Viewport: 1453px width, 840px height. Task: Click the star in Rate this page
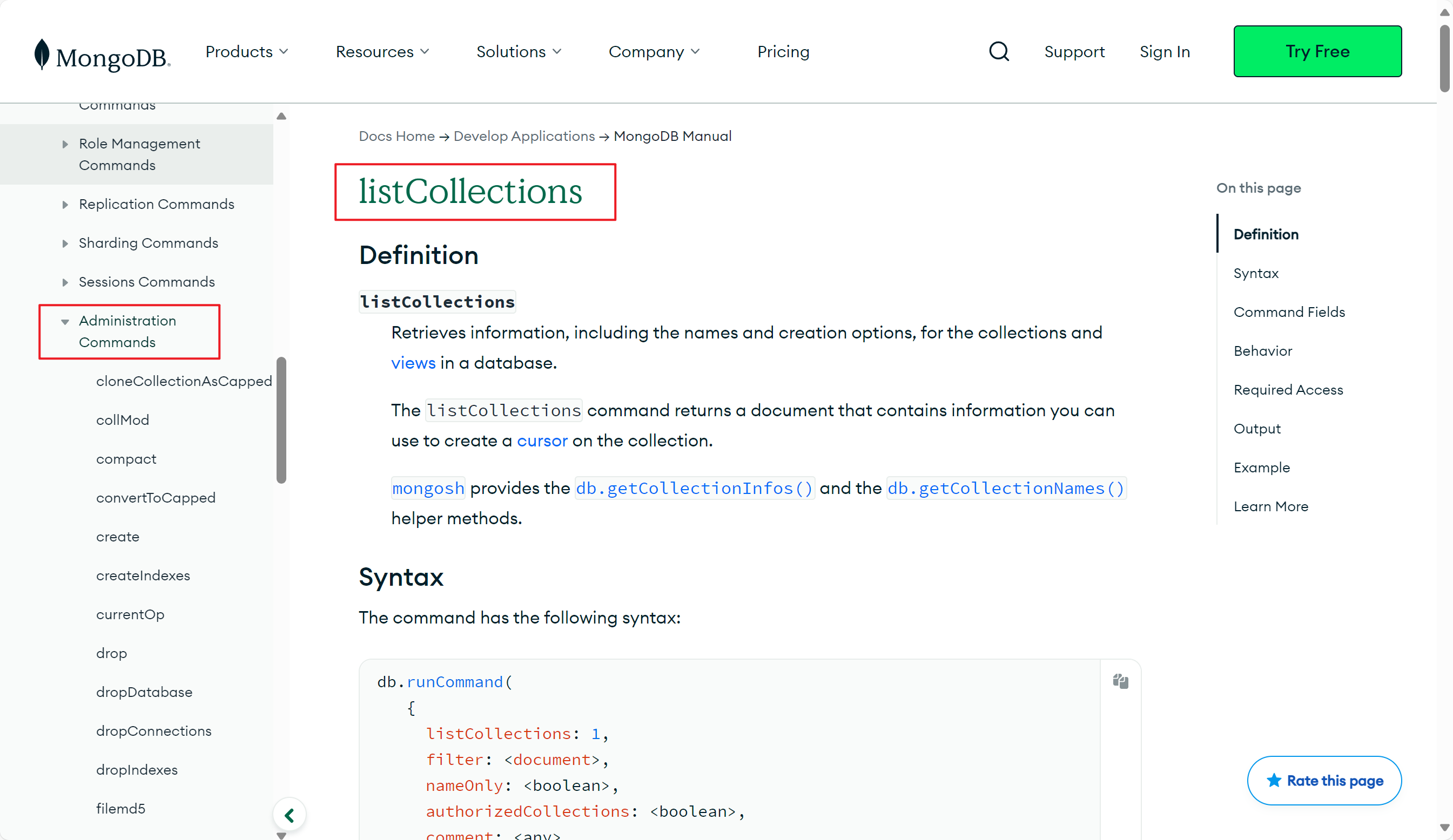(x=1275, y=781)
